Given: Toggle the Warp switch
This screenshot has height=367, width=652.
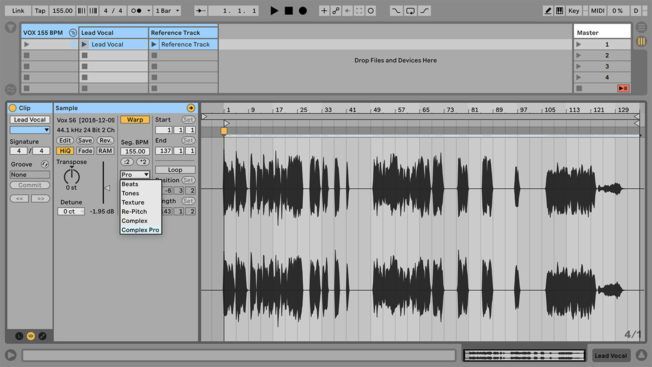Looking at the screenshot, I should 135,120.
